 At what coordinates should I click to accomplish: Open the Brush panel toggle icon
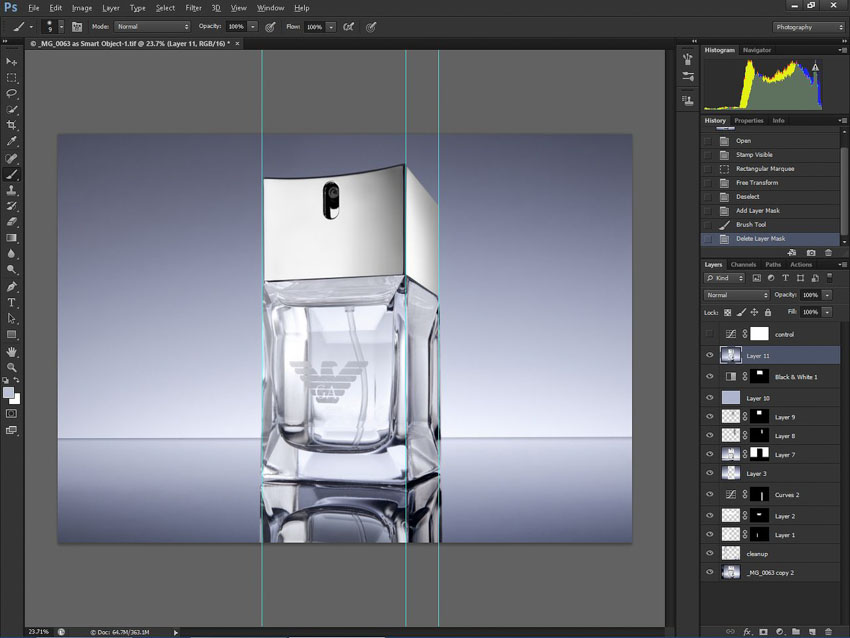[x=77, y=27]
